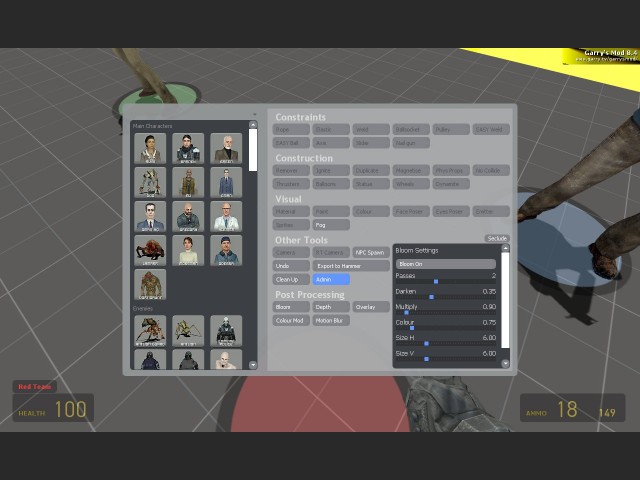This screenshot has height=480, width=640.
Task: Select the Ballsocket constraint tool
Action: tap(411, 129)
